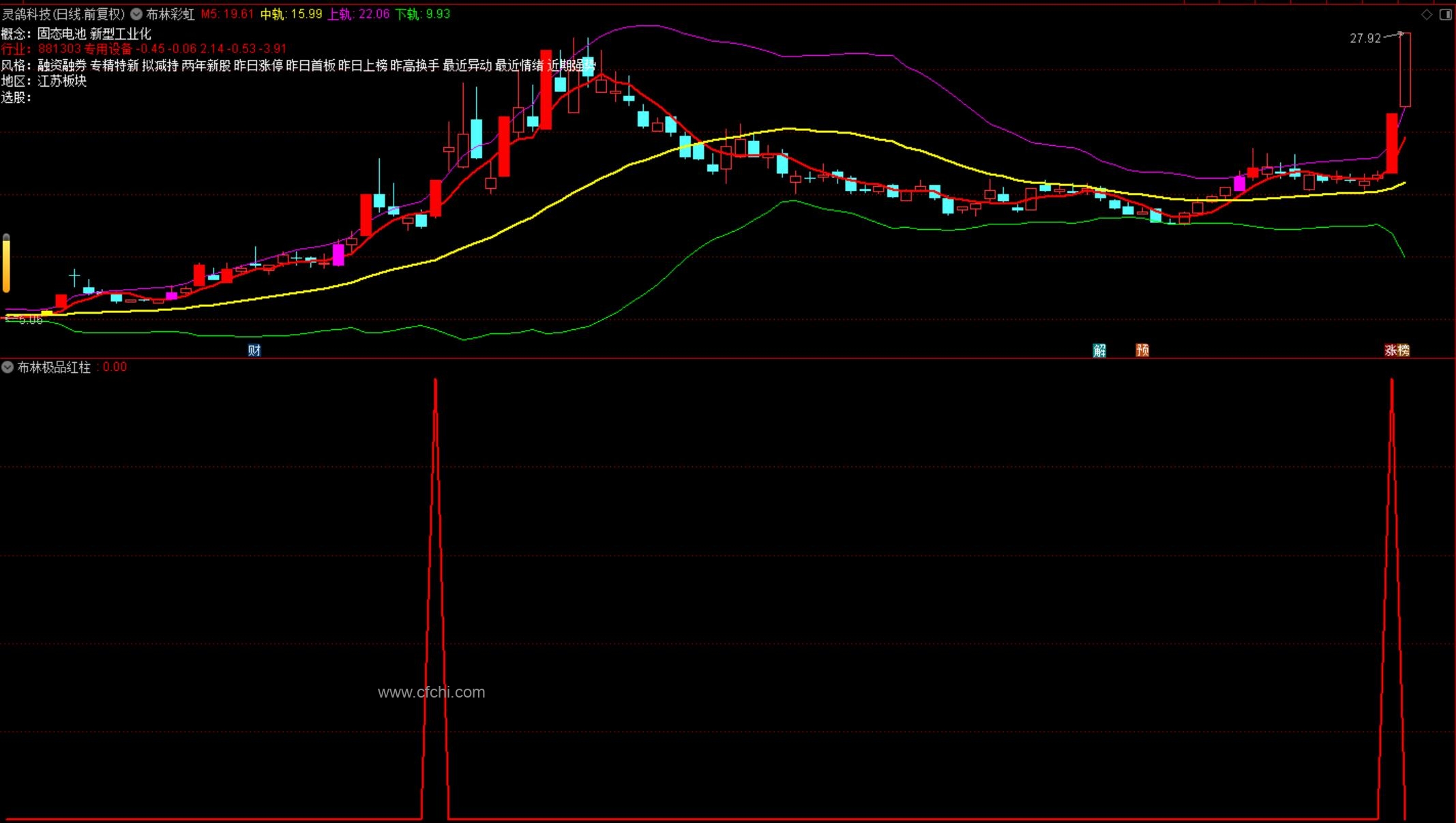The height and width of the screenshot is (823, 1456).
Task: Select the 布林极品红柱 sub-indicator label
Action: coord(54,368)
